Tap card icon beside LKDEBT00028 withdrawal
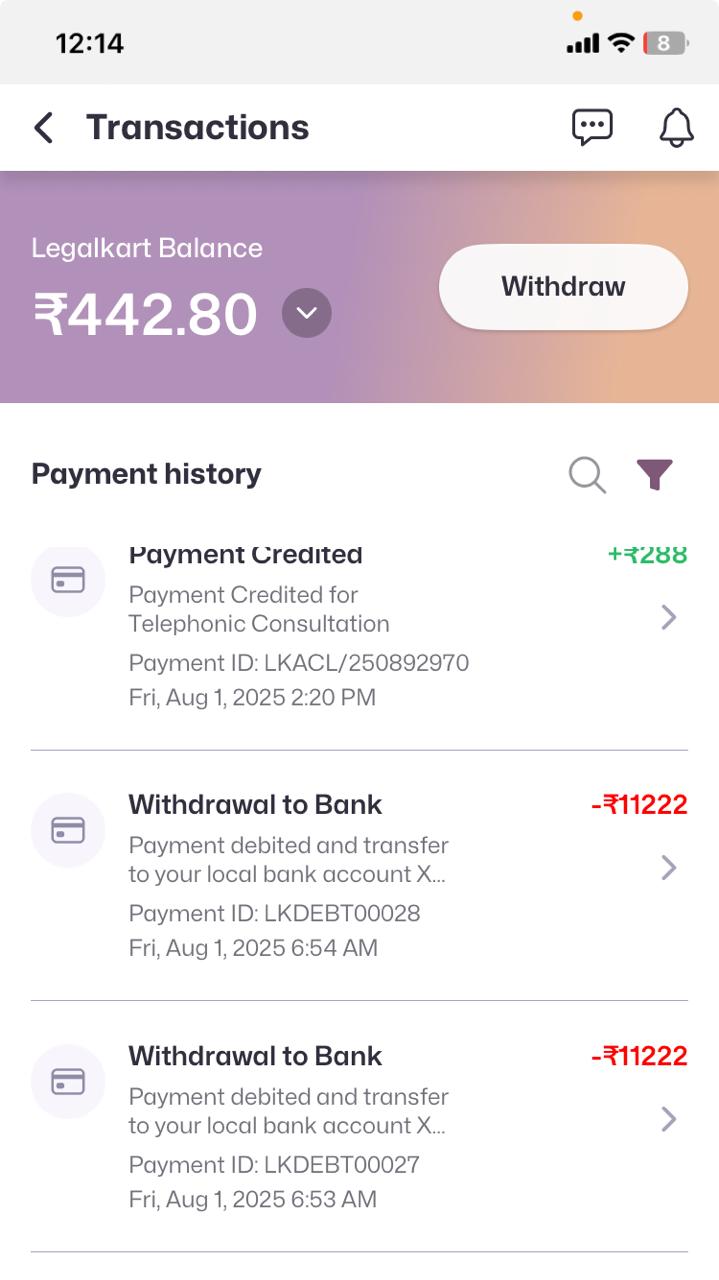This screenshot has height=1280, width=719. pos(68,830)
